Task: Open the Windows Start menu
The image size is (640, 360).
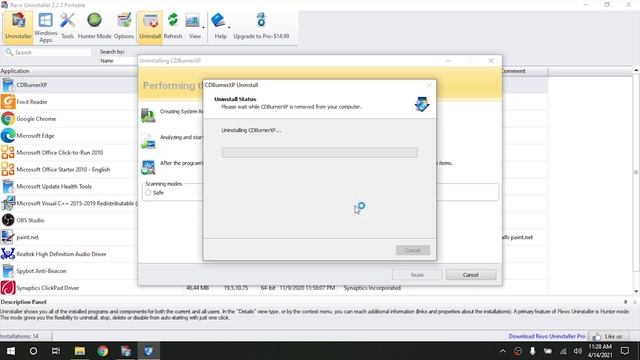Action: [x=11, y=351]
